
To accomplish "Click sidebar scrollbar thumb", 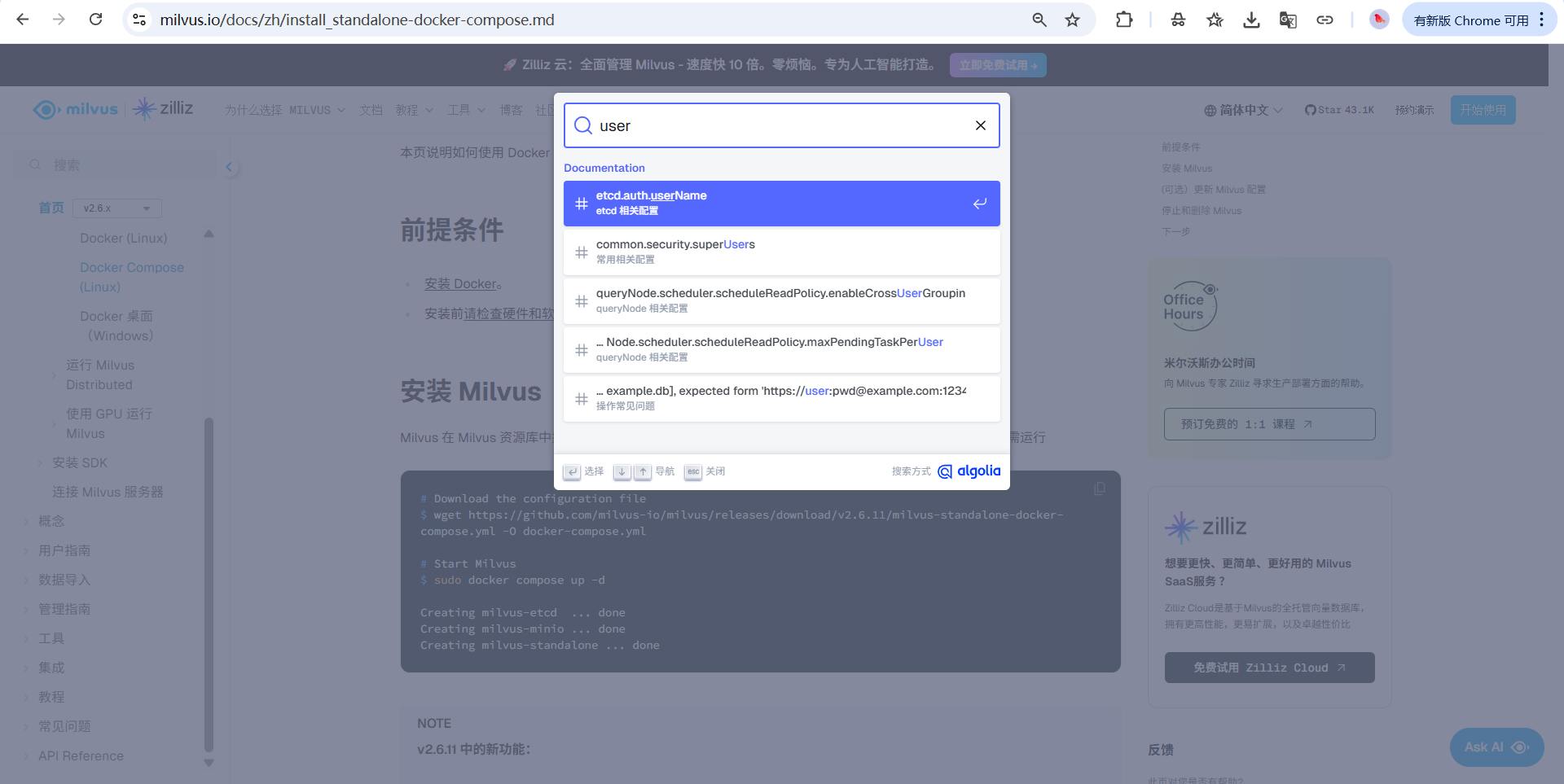I will click(x=209, y=585).
